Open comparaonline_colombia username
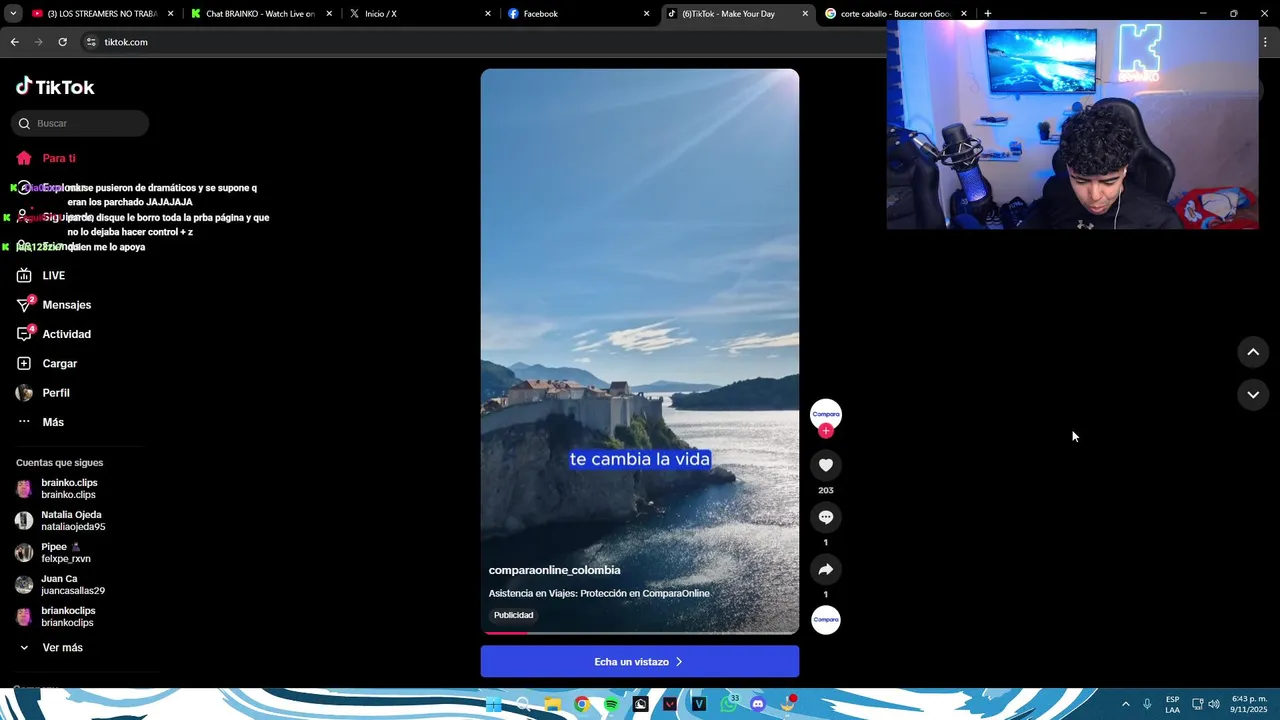1280x720 pixels. [555, 570]
